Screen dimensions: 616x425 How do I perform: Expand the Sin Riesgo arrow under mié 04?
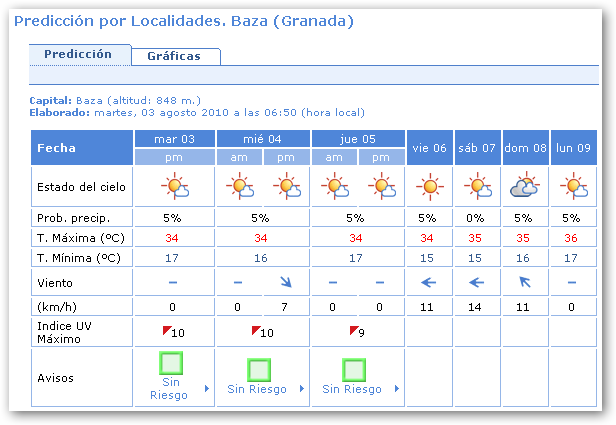click(x=300, y=389)
